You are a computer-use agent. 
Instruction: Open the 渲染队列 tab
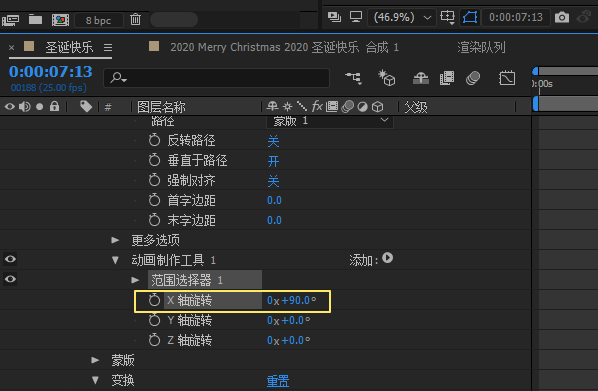[x=481, y=47]
